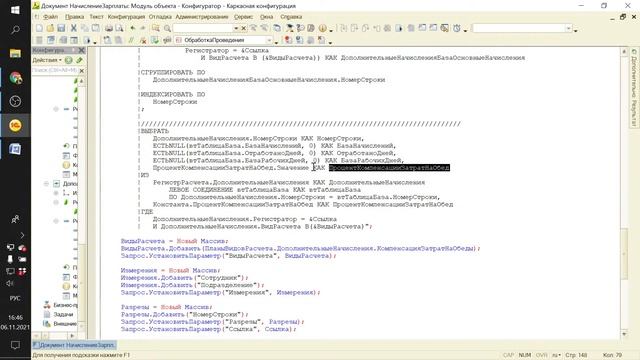Collapse the Допол… tree node
This screenshot has height=360, width=640.
pos(47,184)
